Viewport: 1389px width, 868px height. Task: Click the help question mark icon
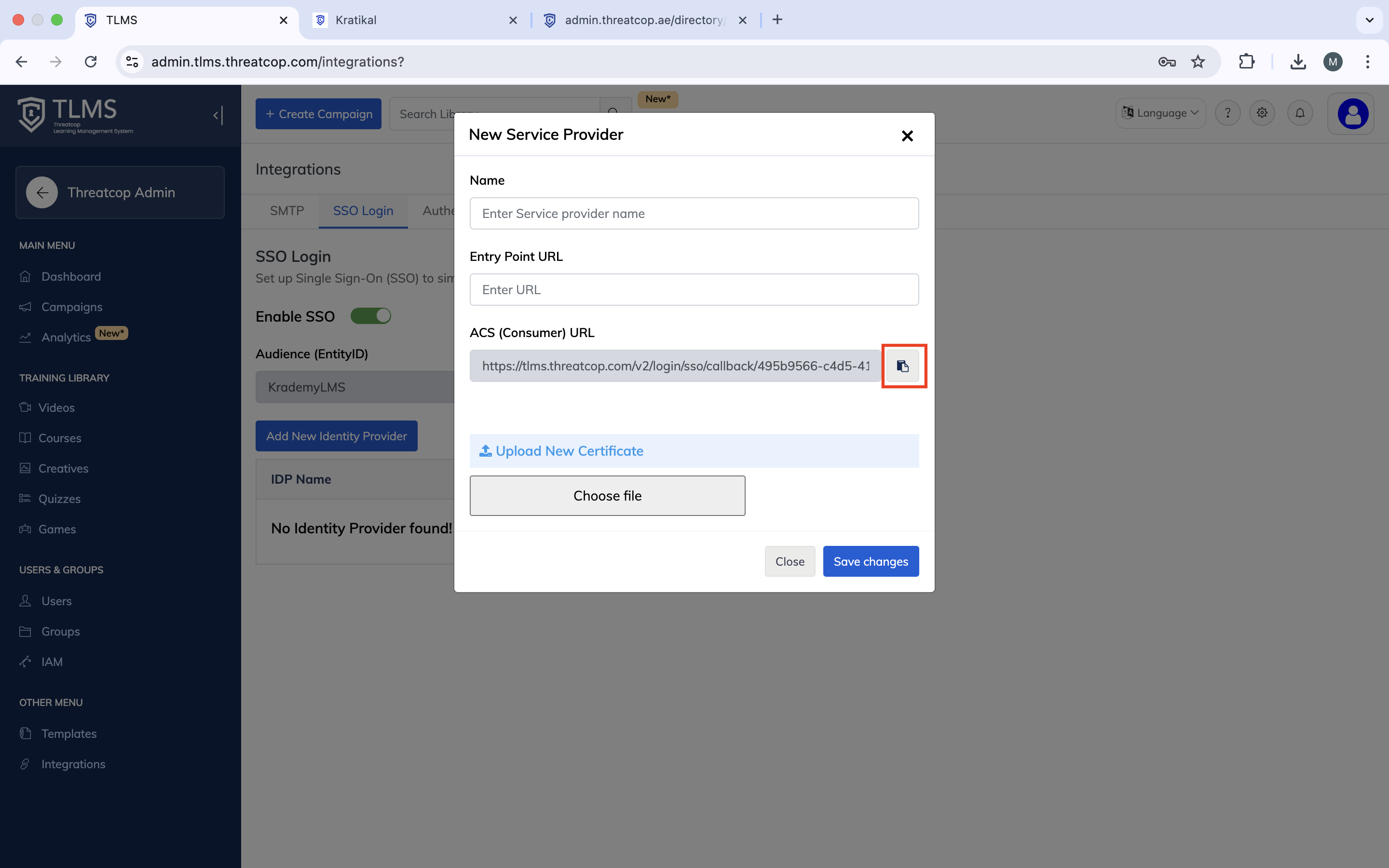point(1227,113)
